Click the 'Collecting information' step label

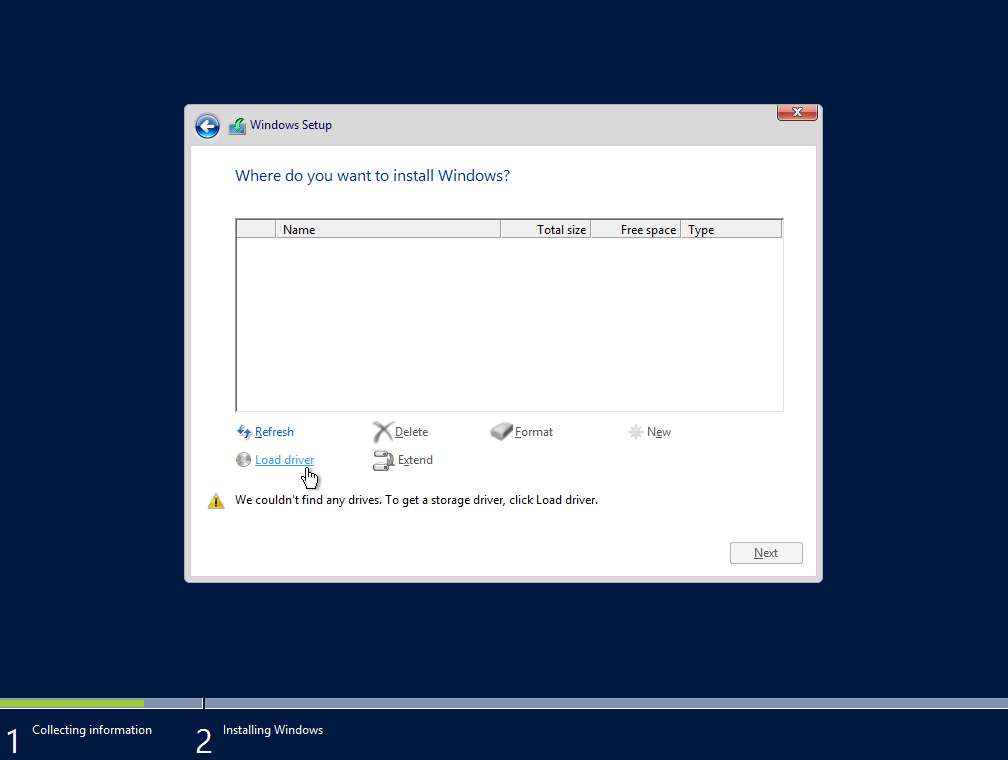click(92, 730)
